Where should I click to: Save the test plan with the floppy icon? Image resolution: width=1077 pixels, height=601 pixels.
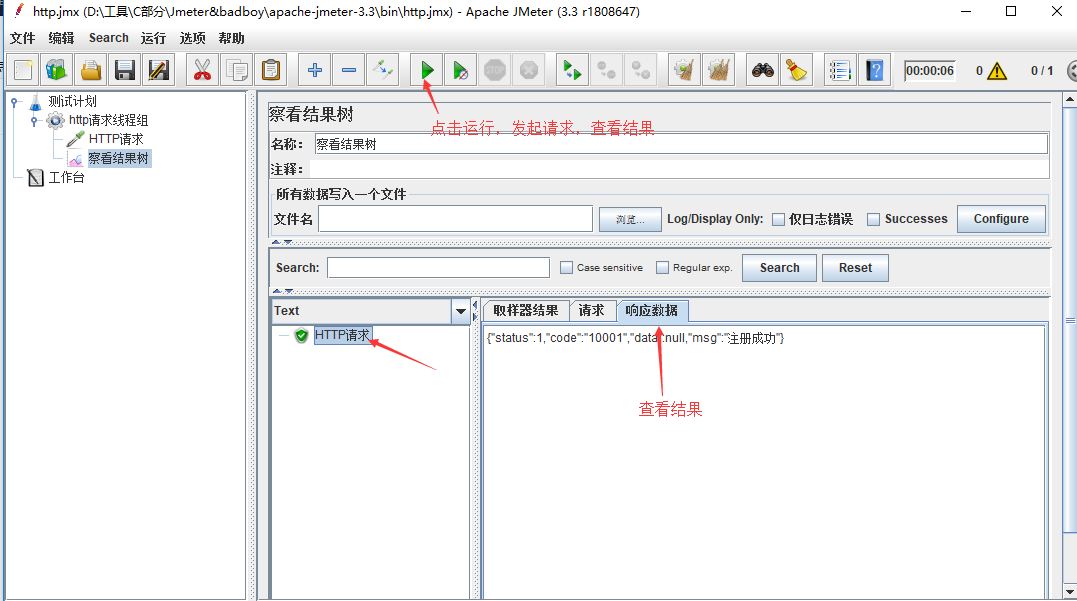124,70
